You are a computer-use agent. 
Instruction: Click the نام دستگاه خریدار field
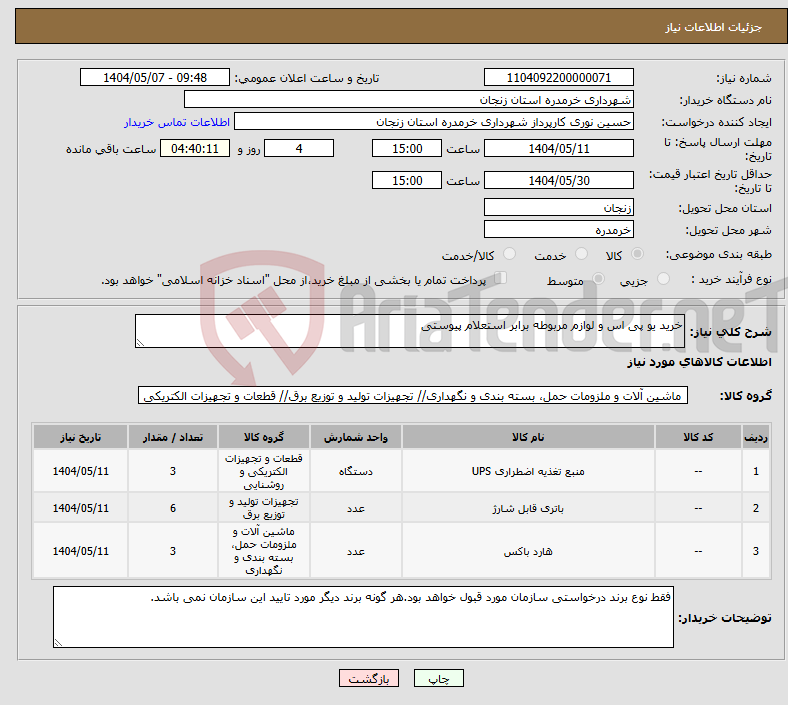coord(409,99)
